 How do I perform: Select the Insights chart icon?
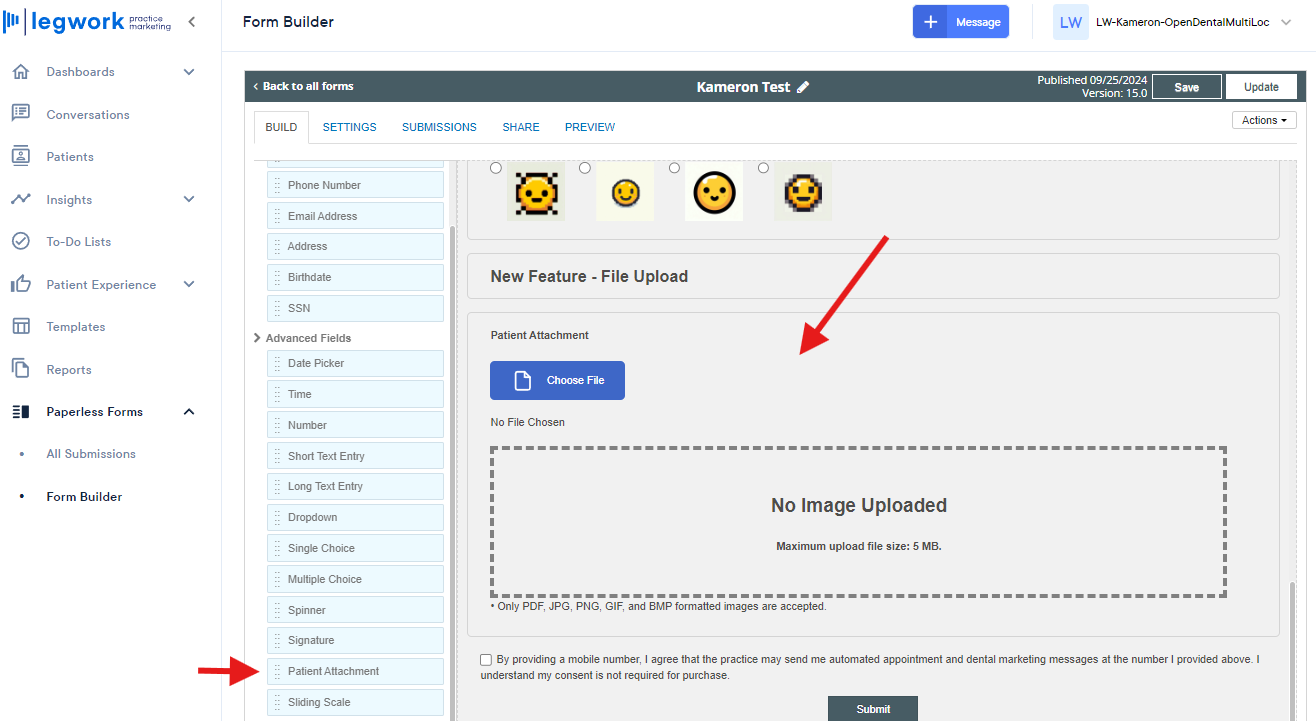[x=20, y=199]
